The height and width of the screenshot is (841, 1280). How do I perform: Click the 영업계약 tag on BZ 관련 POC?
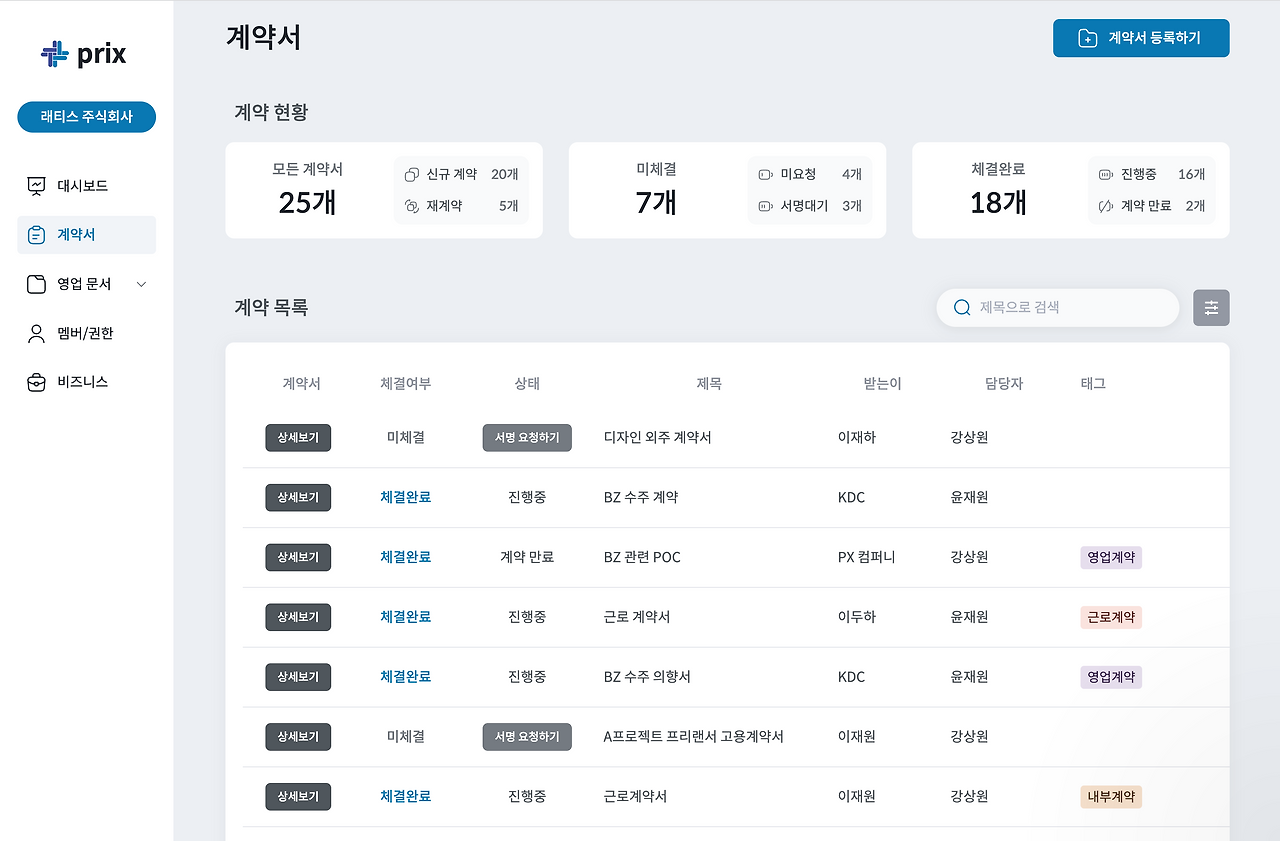pos(1110,557)
